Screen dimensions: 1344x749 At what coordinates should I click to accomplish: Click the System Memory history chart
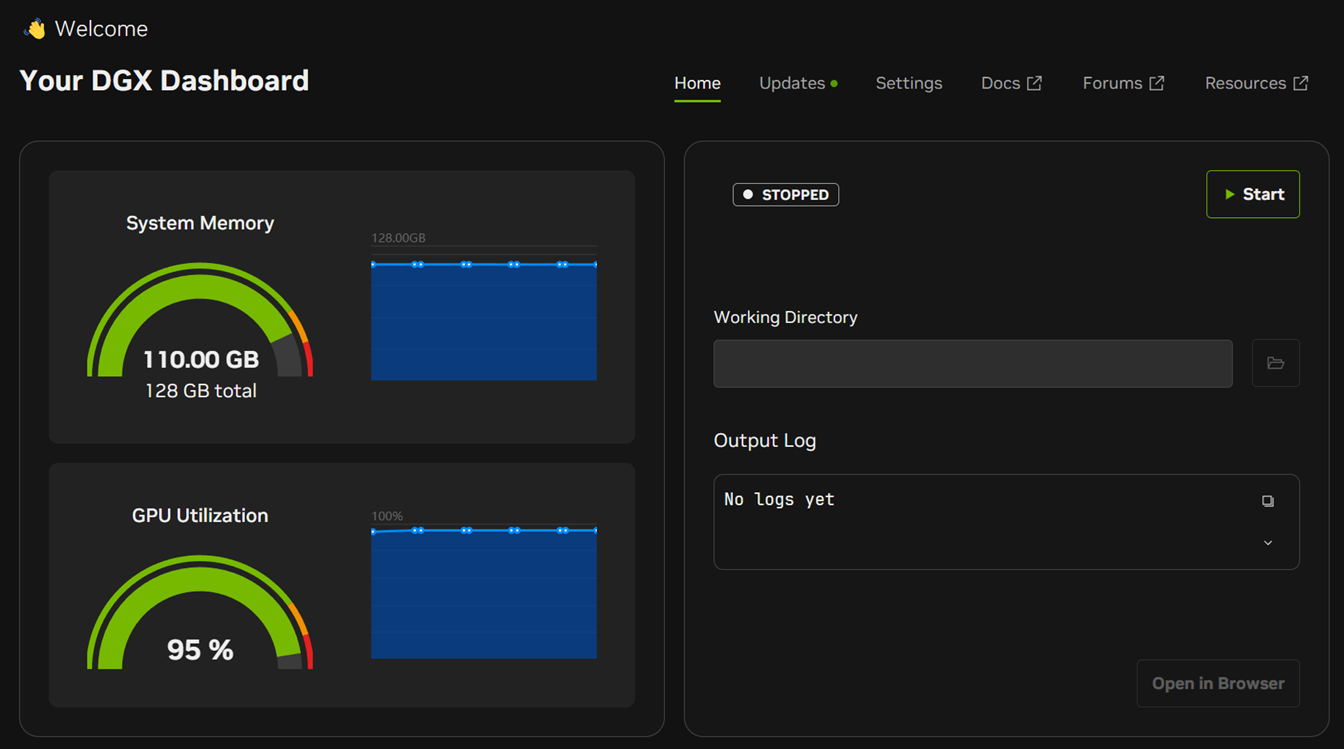click(x=484, y=312)
